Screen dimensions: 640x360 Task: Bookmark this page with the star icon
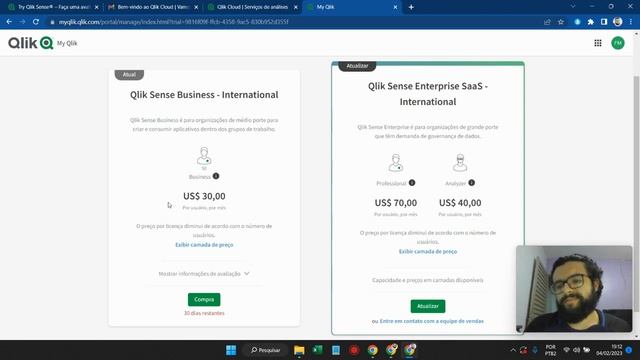point(561,22)
